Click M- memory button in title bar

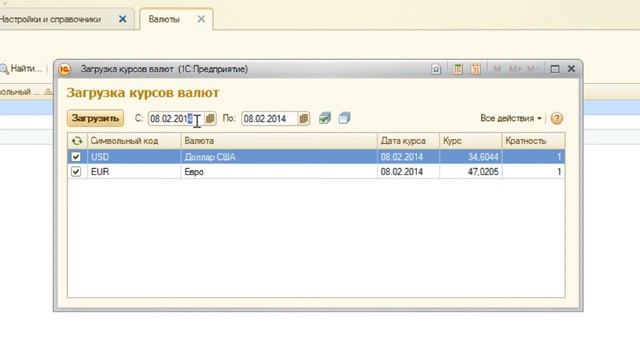[533, 69]
